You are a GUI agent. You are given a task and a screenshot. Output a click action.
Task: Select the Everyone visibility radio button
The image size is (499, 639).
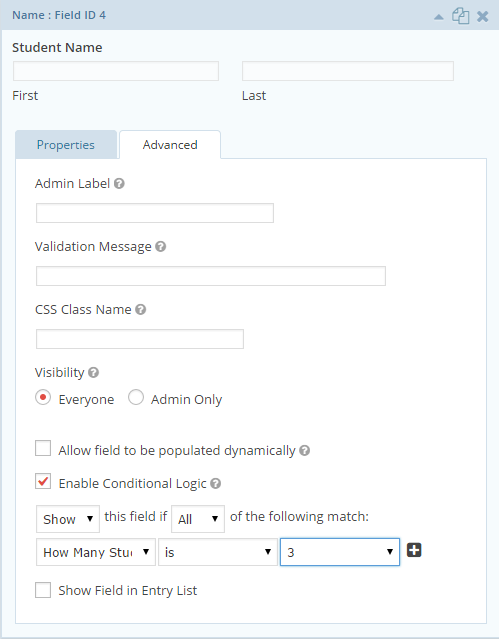click(43, 397)
